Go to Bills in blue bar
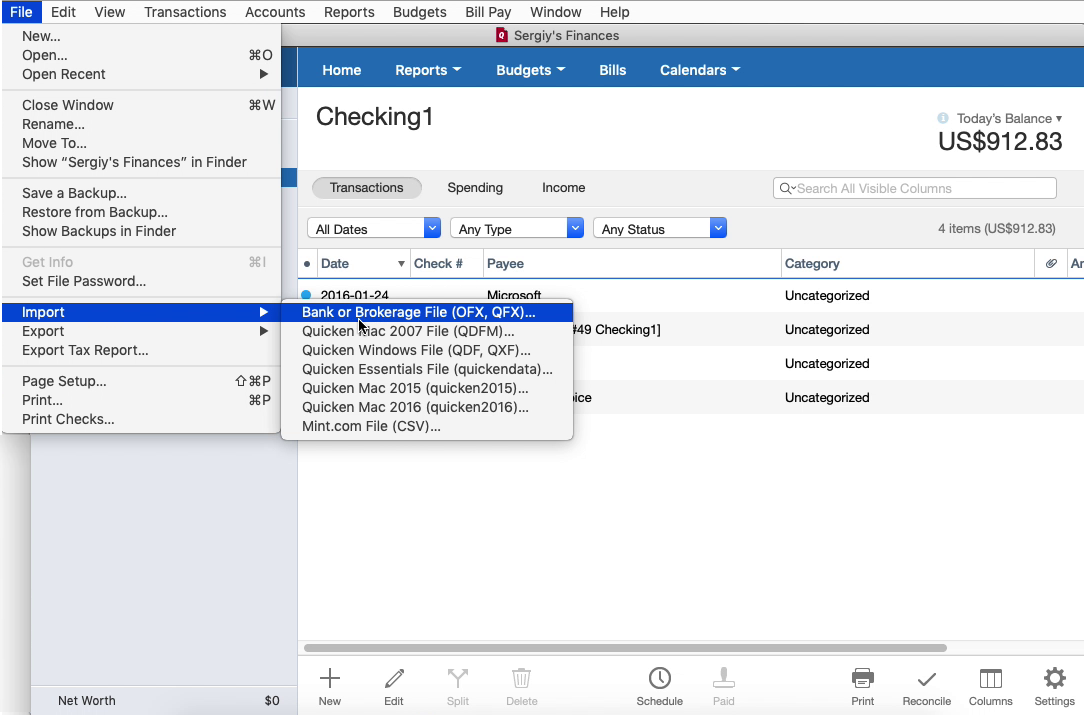 (613, 70)
